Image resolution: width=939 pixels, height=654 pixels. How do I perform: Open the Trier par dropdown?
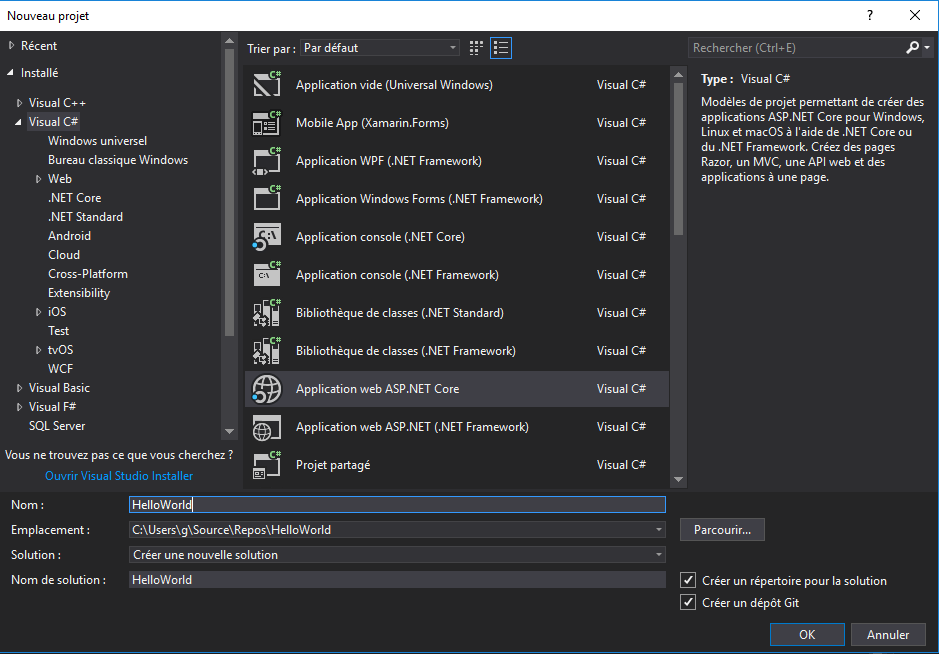[380, 47]
